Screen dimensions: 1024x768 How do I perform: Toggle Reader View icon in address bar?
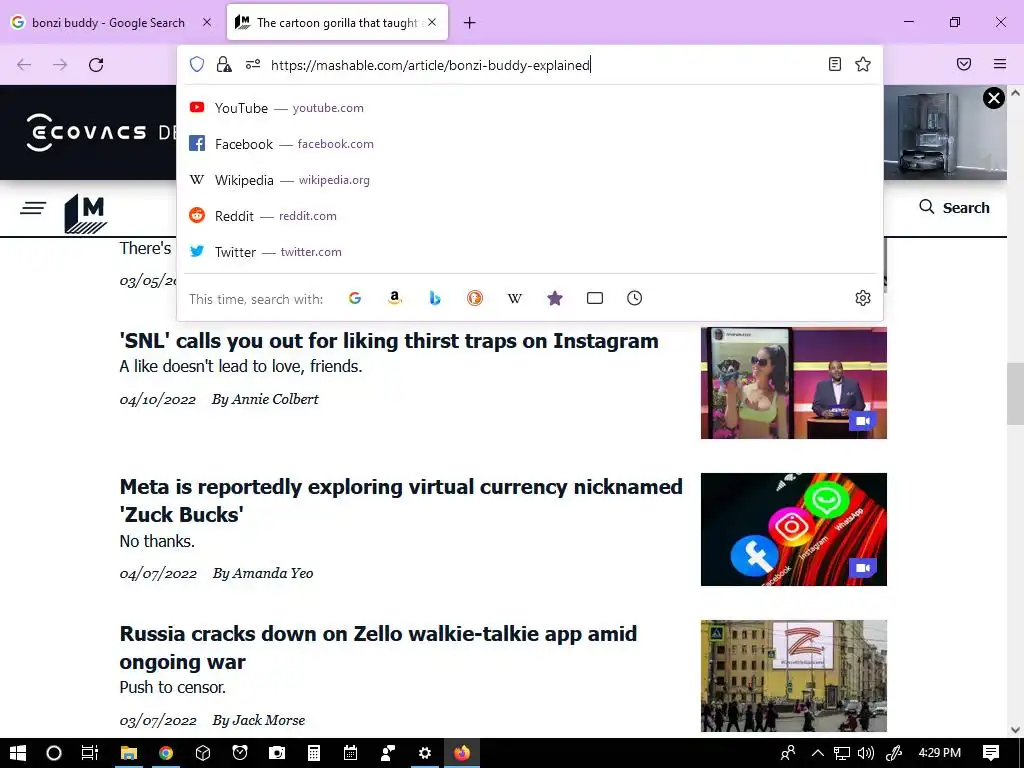click(x=835, y=64)
